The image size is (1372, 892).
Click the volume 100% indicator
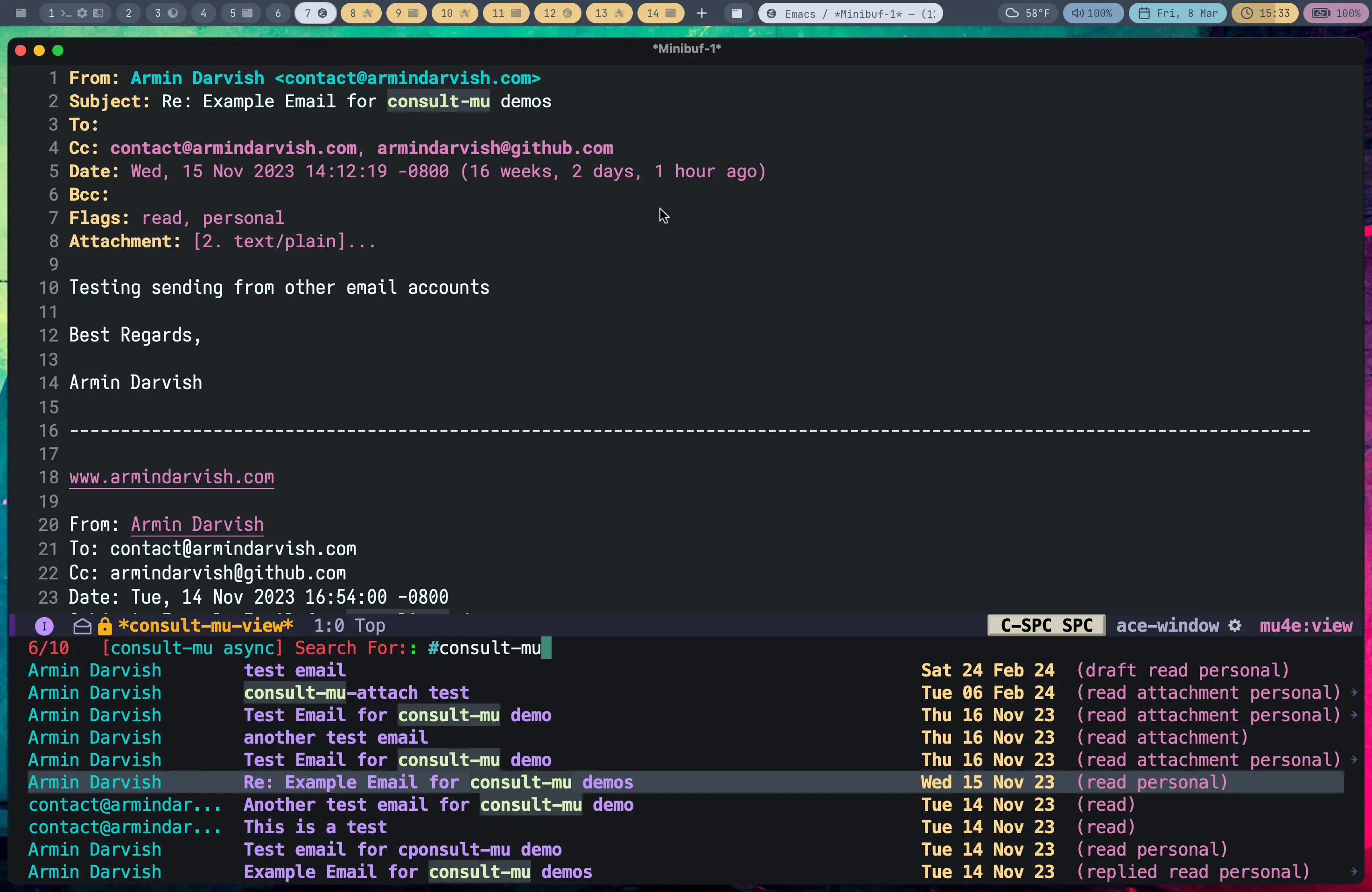tap(1092, 13)
